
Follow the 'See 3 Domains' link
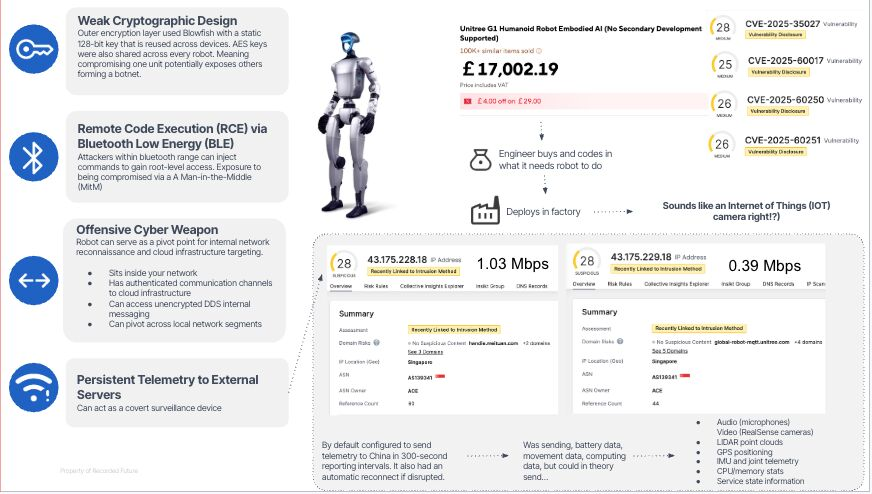pyautogui.click(x=425, y=352)
